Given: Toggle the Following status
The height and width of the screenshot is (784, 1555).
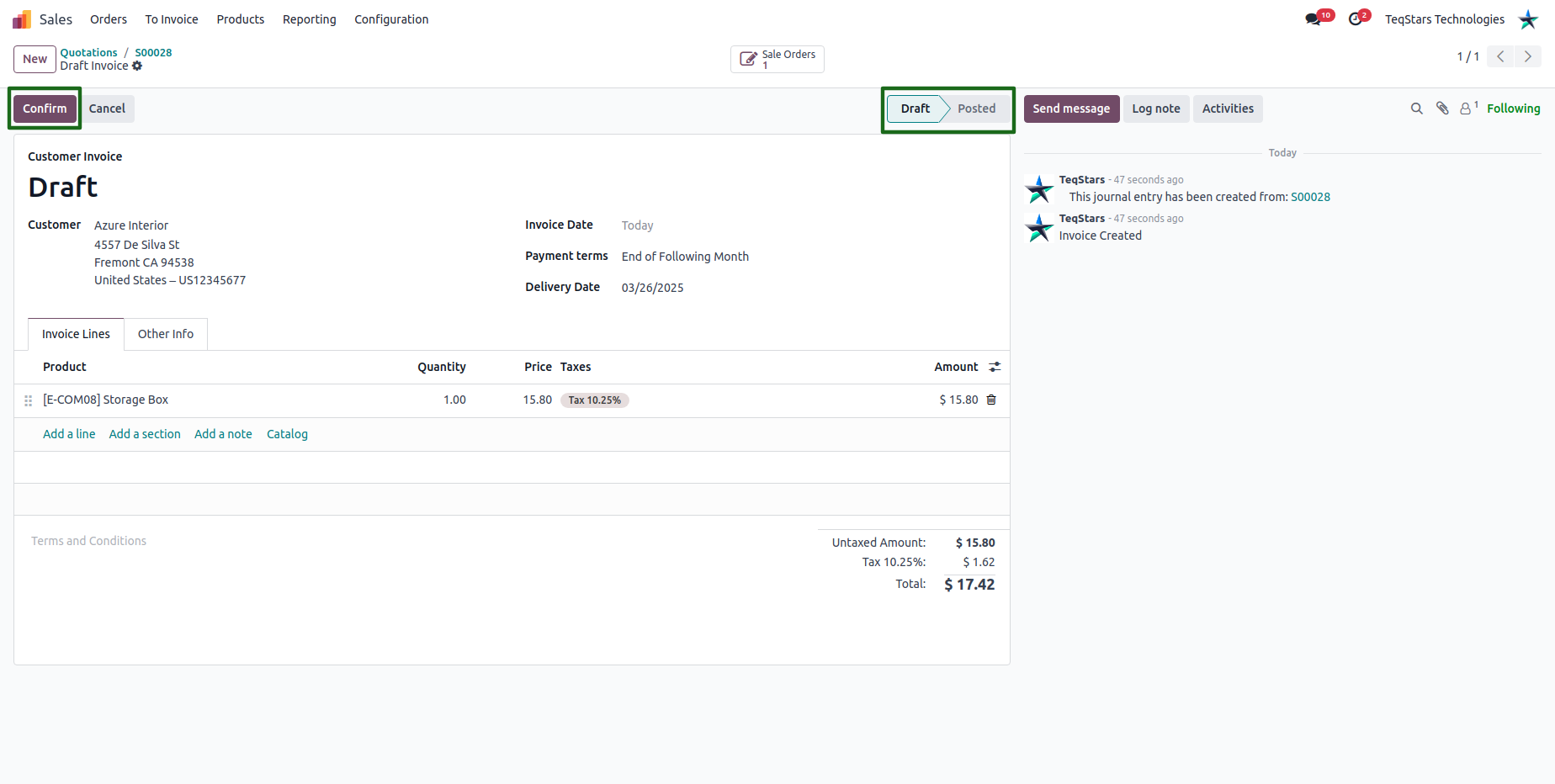Looking at the screenshot, I should [x=1513, y=109].
